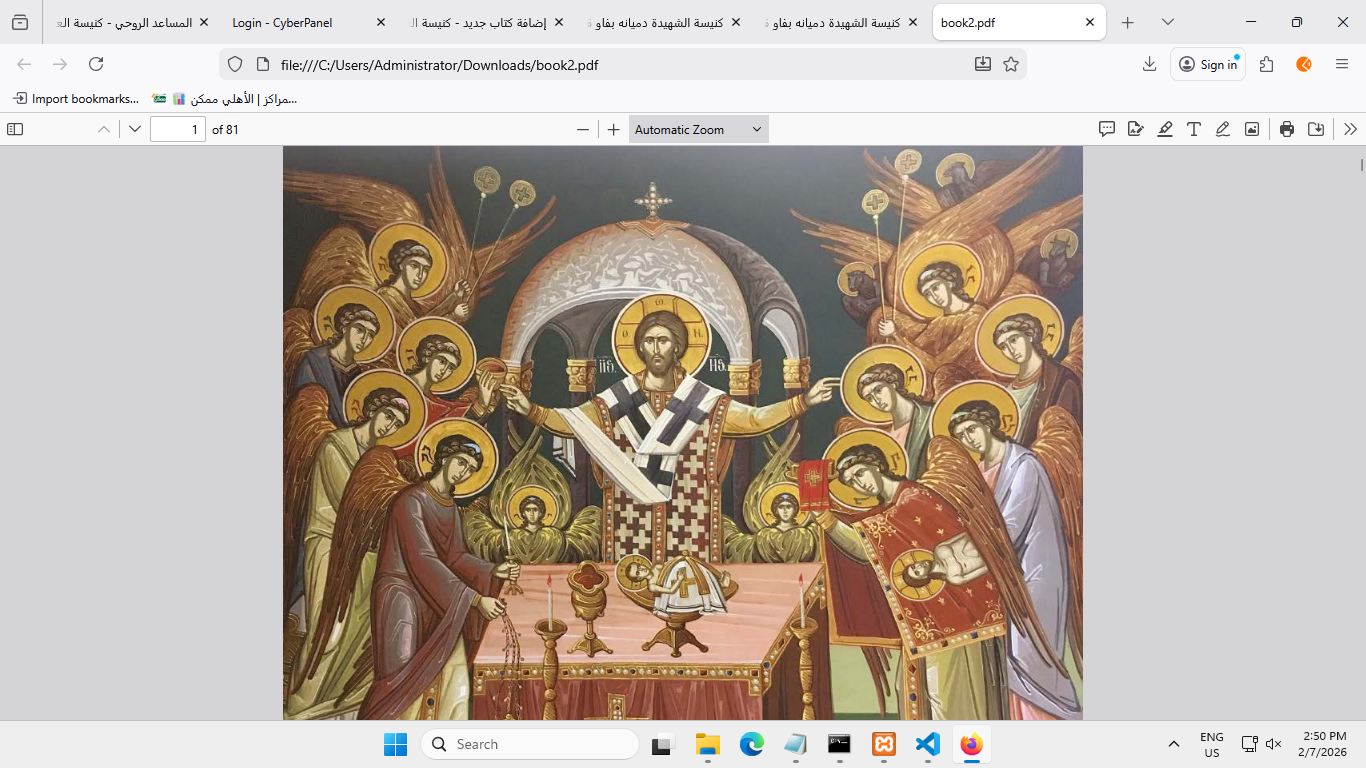Open the add signature tool
Screen dimensions: 1366x768
1135,129
